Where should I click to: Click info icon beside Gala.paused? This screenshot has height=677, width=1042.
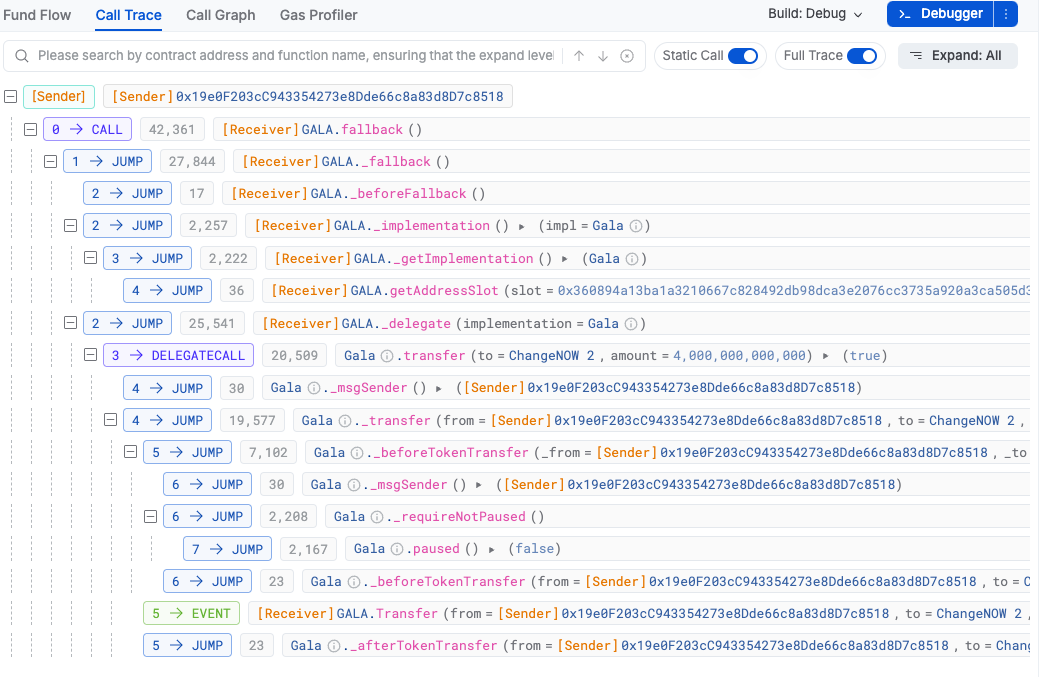pyautogui.click(x=397, y=549)
